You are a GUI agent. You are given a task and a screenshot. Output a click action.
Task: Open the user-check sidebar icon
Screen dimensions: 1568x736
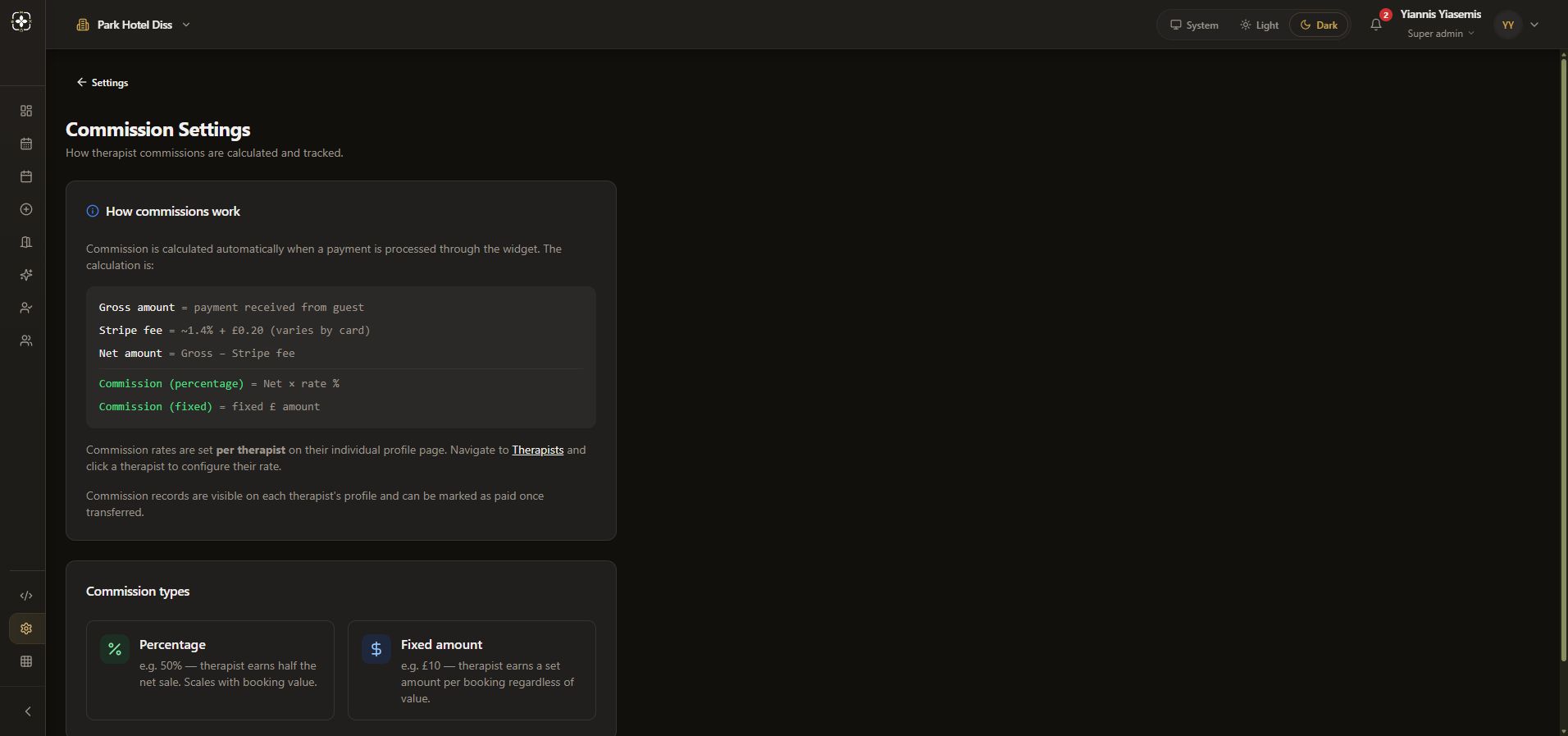click(x=26, y=308)
